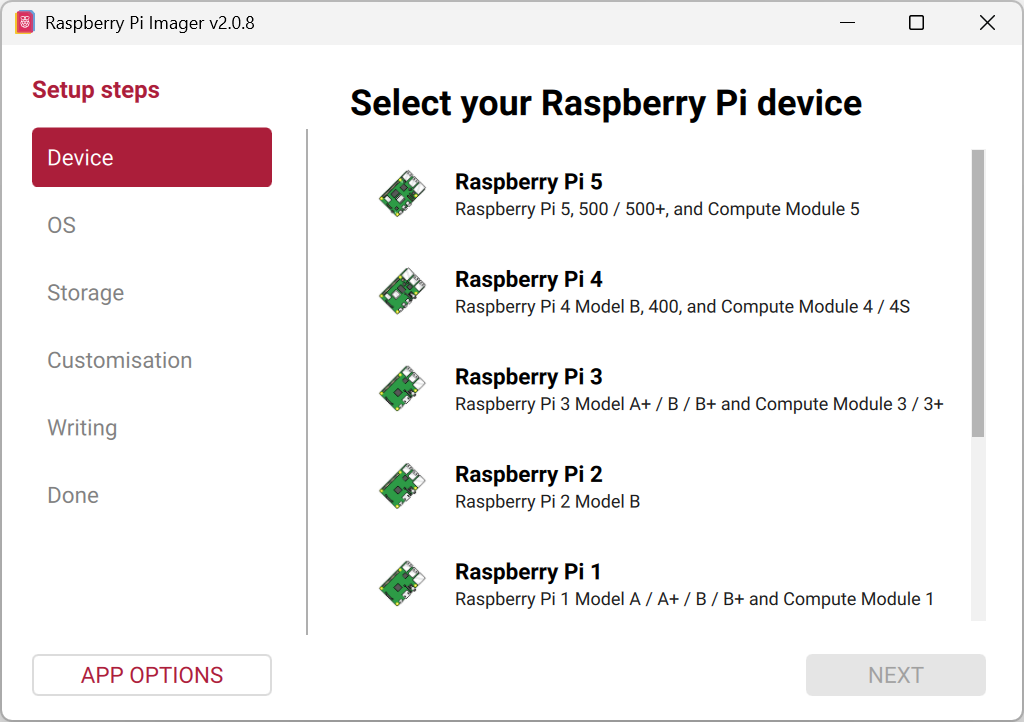
Task: Minimize the Raspberry Pi Imager window
Action: (847, 23)
